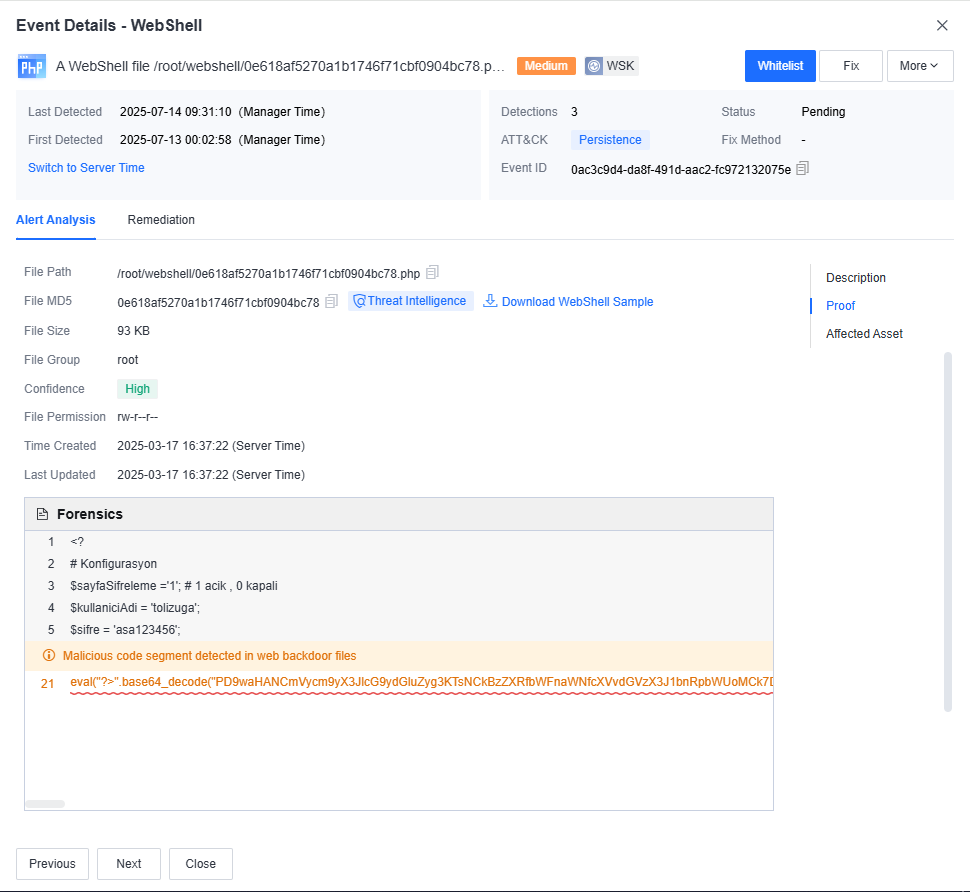Click the file permission value rw-r--r--
970x892 pixels.
[x=137, y=417]
